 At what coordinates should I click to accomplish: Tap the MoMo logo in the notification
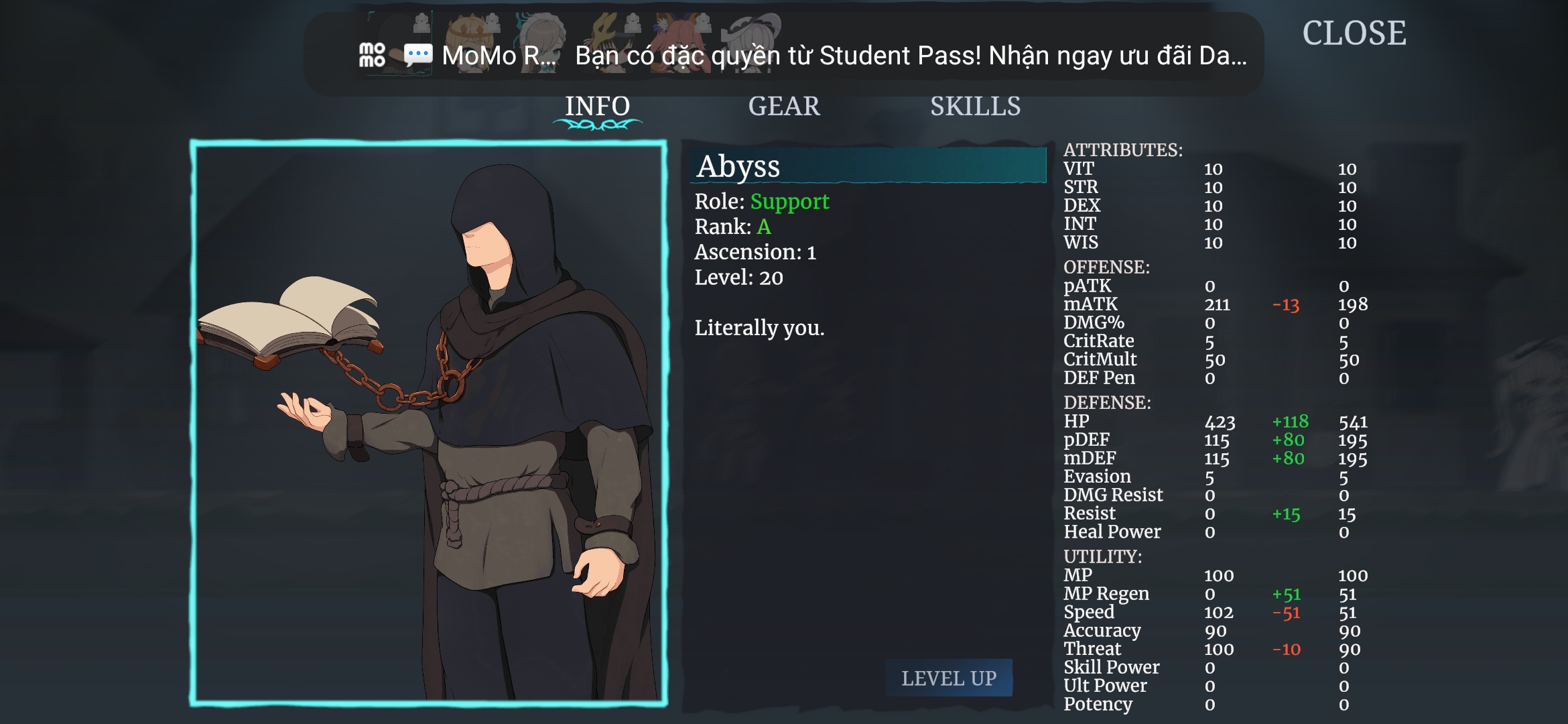372,55
